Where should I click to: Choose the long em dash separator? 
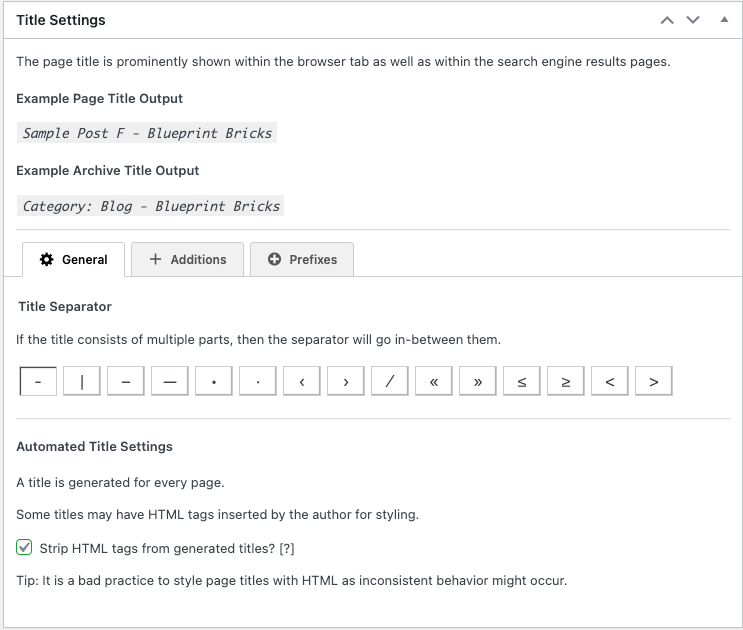170,381
